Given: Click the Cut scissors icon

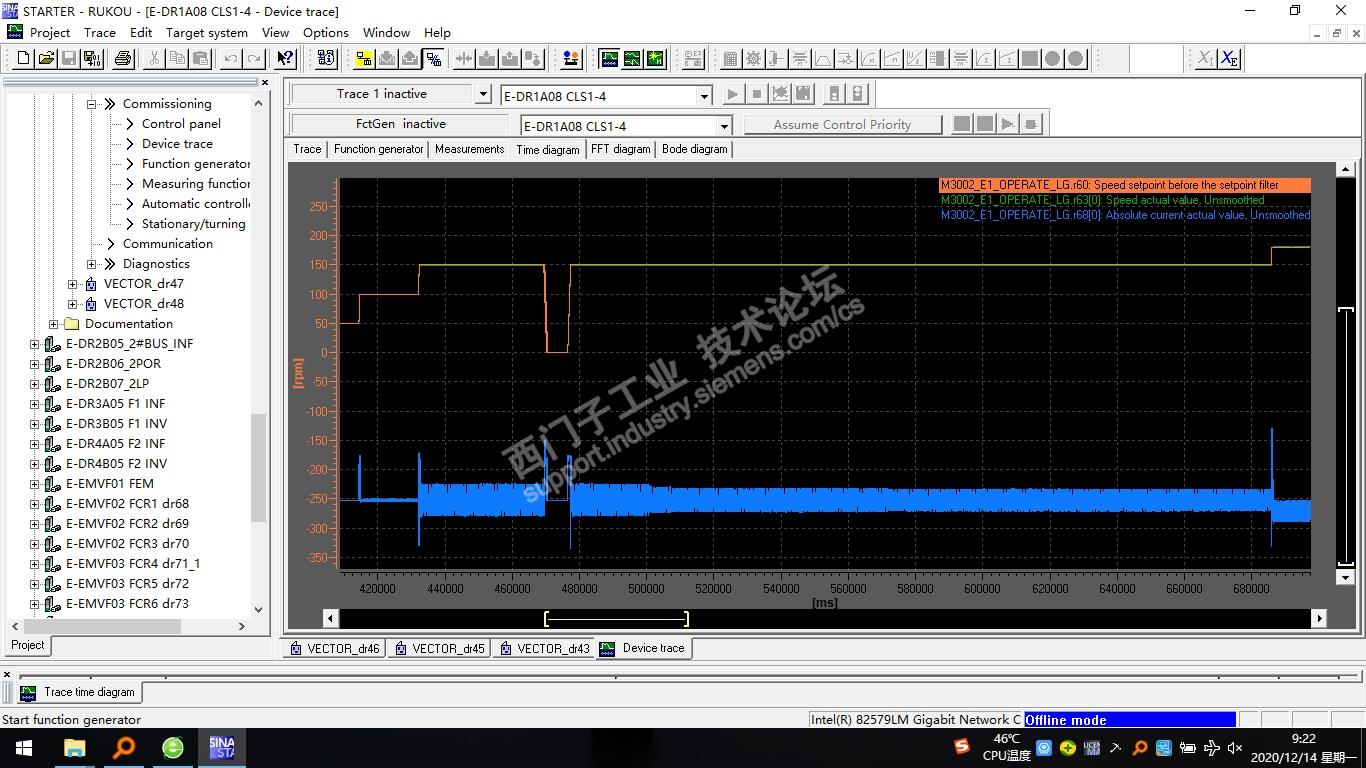Looking at the screenshot, I should pos(154,59).
